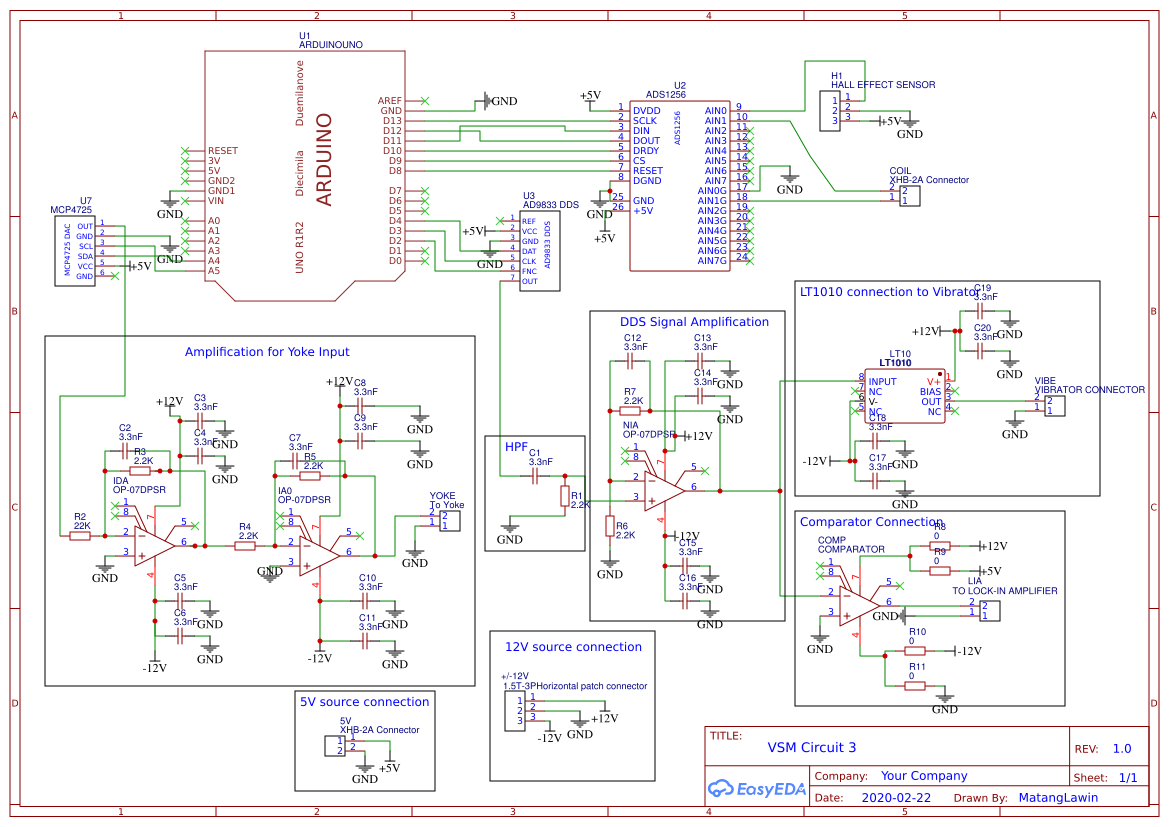This screenshot has height=827, width=1169.
Task: Select the Drawn By MatangLawin text
Action: click(x=1060, y=797)
